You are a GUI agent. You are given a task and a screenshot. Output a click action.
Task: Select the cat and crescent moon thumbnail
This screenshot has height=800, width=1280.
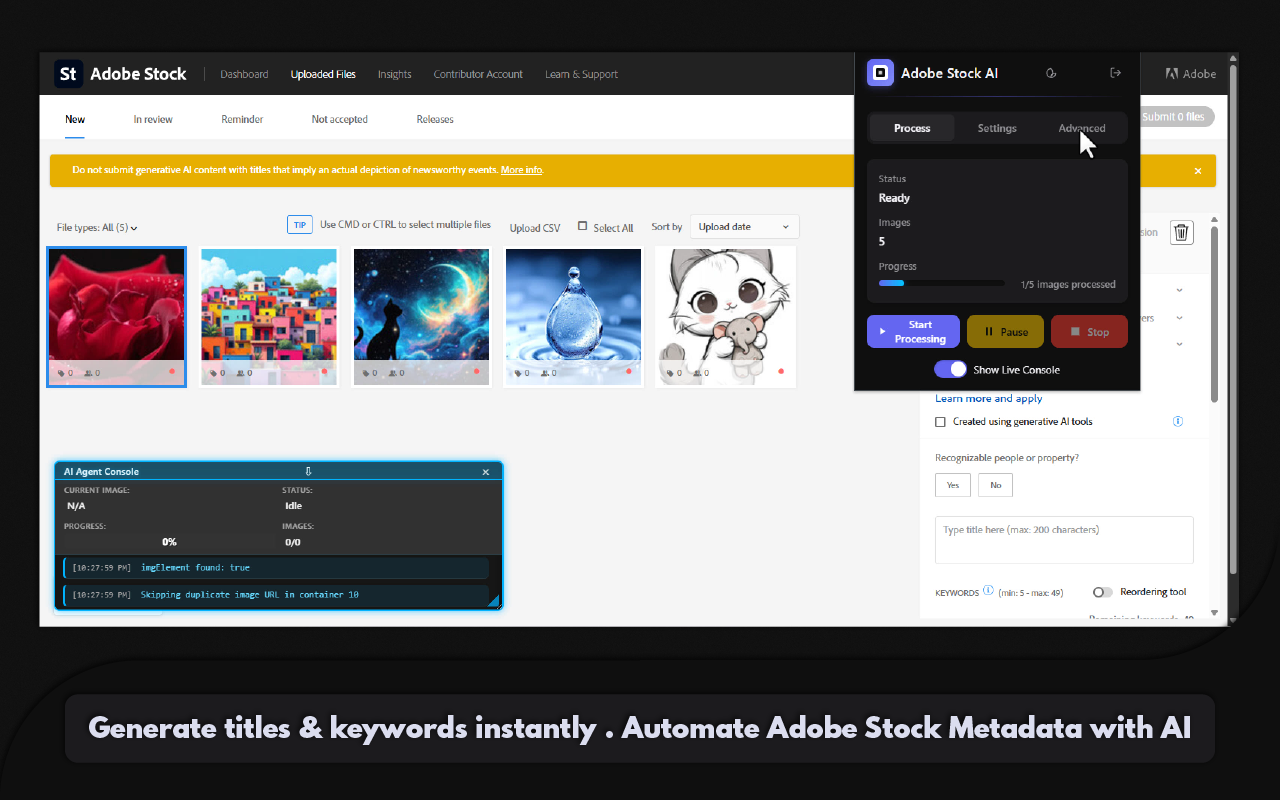tap(422, 317)
